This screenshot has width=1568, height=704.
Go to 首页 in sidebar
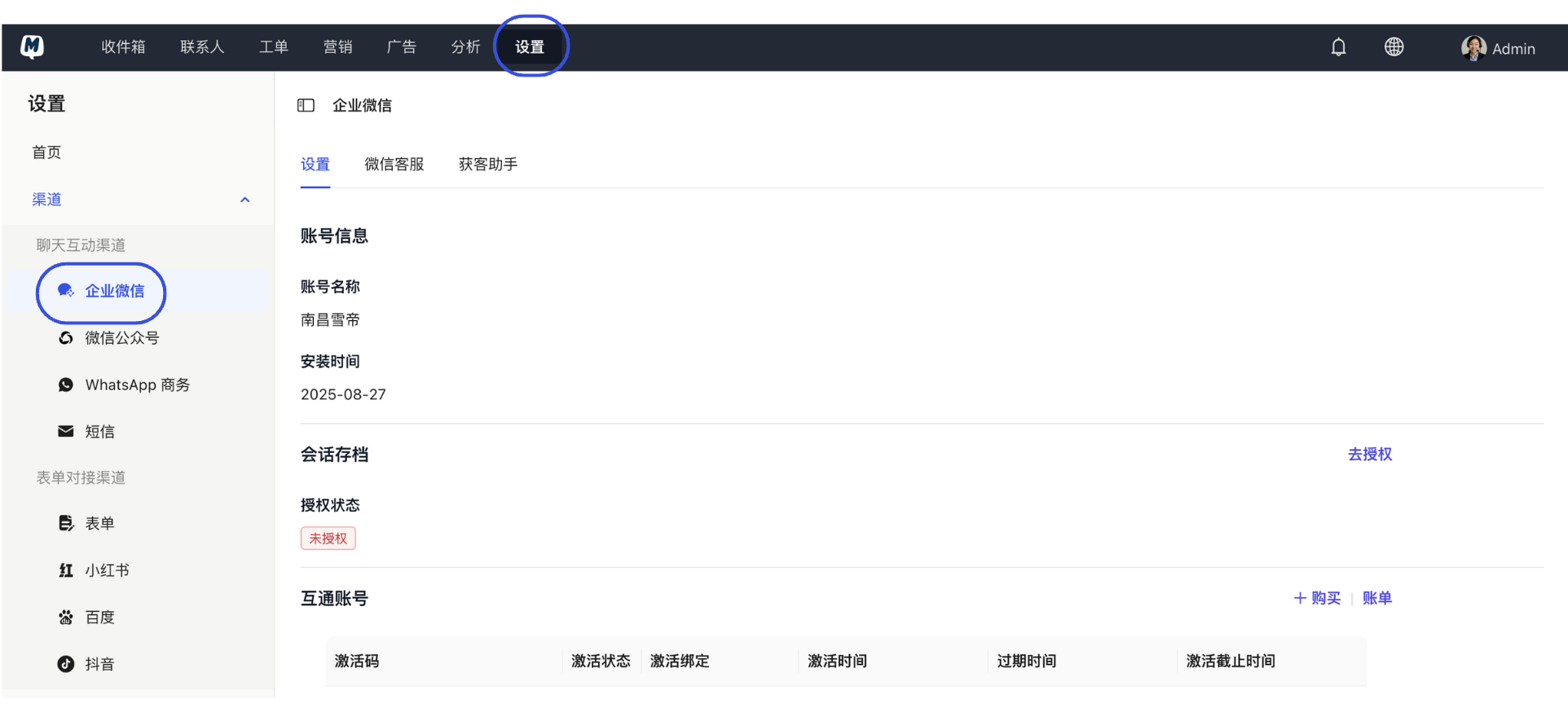pos(46,152)
